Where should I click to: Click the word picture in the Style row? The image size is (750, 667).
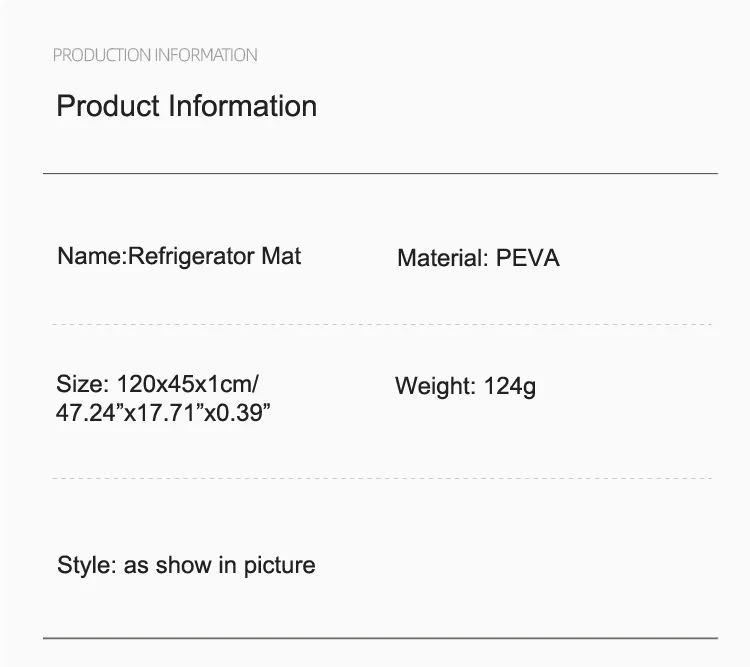coord(279,565)
